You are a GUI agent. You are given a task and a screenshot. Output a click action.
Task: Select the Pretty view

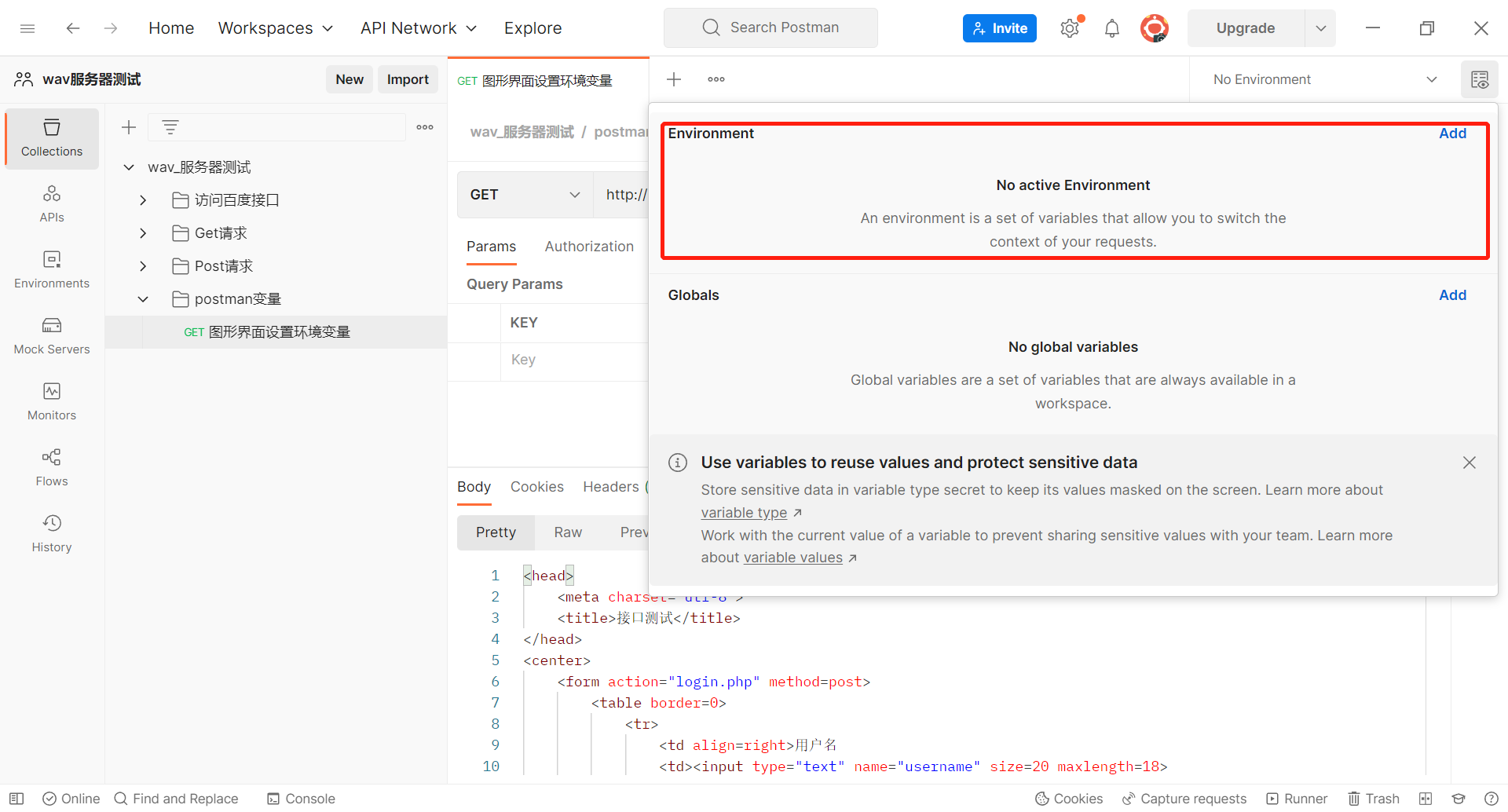point(496,532)
